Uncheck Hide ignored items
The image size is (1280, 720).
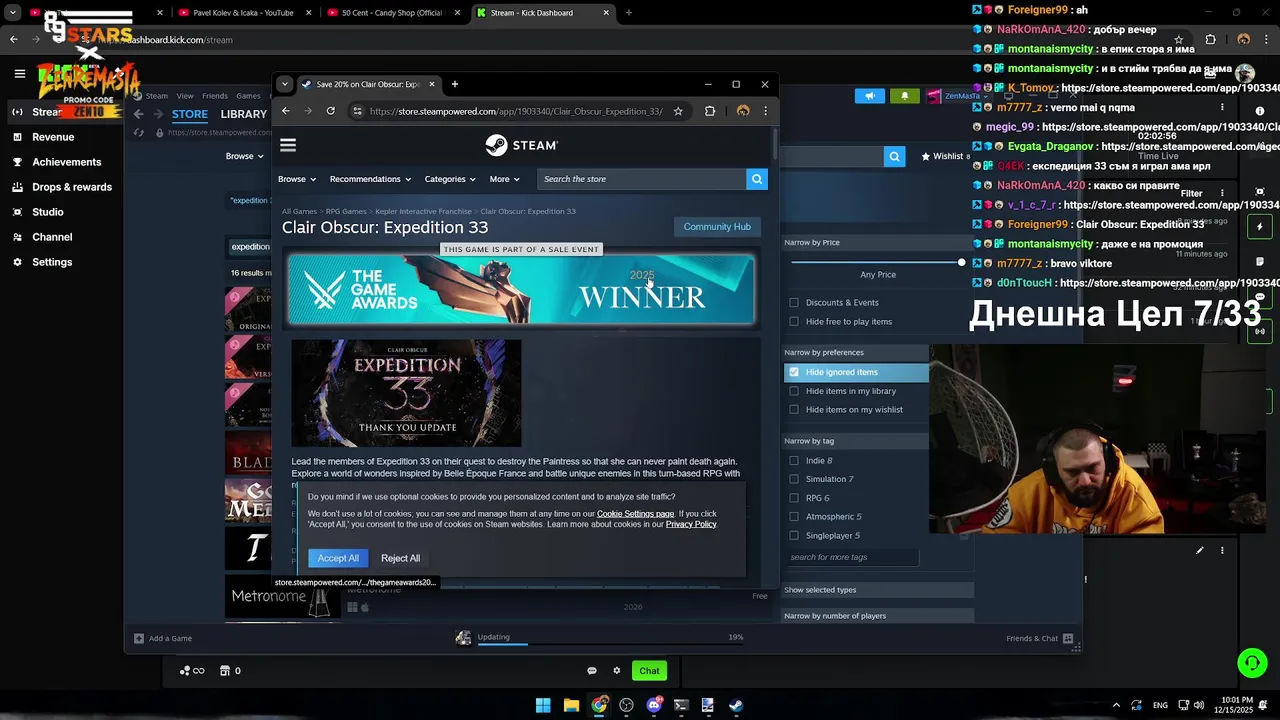pos(794,372)
